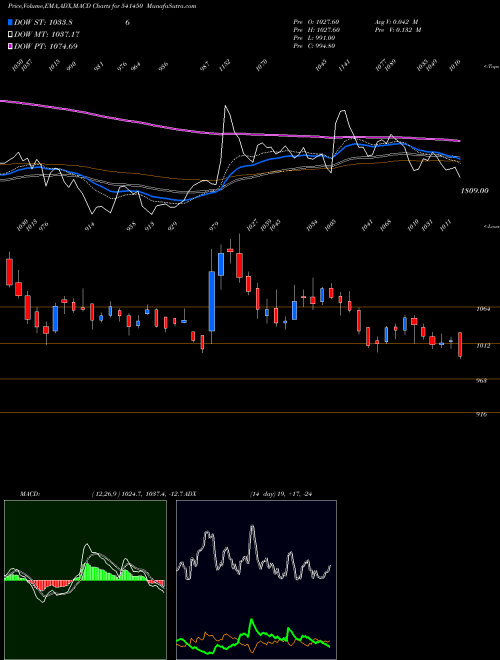This screenshot has height=660, width=500.
Task: Click the tall blue breakout candlestick
Action: pos(212,301)
